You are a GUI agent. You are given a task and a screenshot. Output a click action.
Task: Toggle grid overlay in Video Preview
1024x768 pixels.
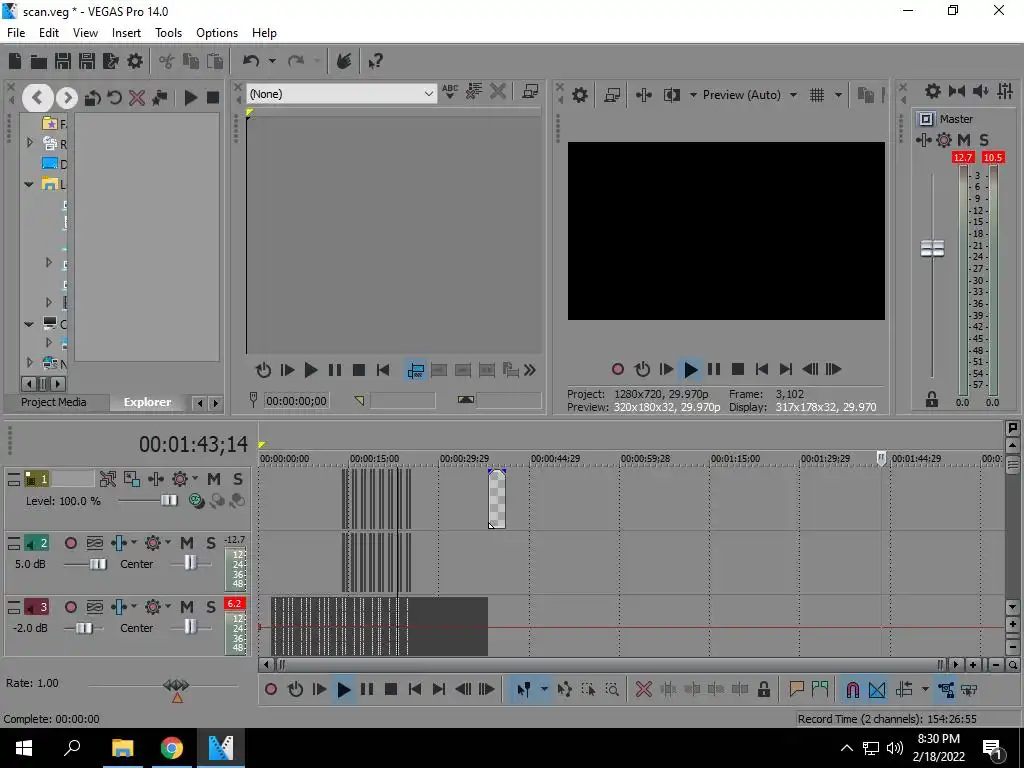[x=817, y=95]
